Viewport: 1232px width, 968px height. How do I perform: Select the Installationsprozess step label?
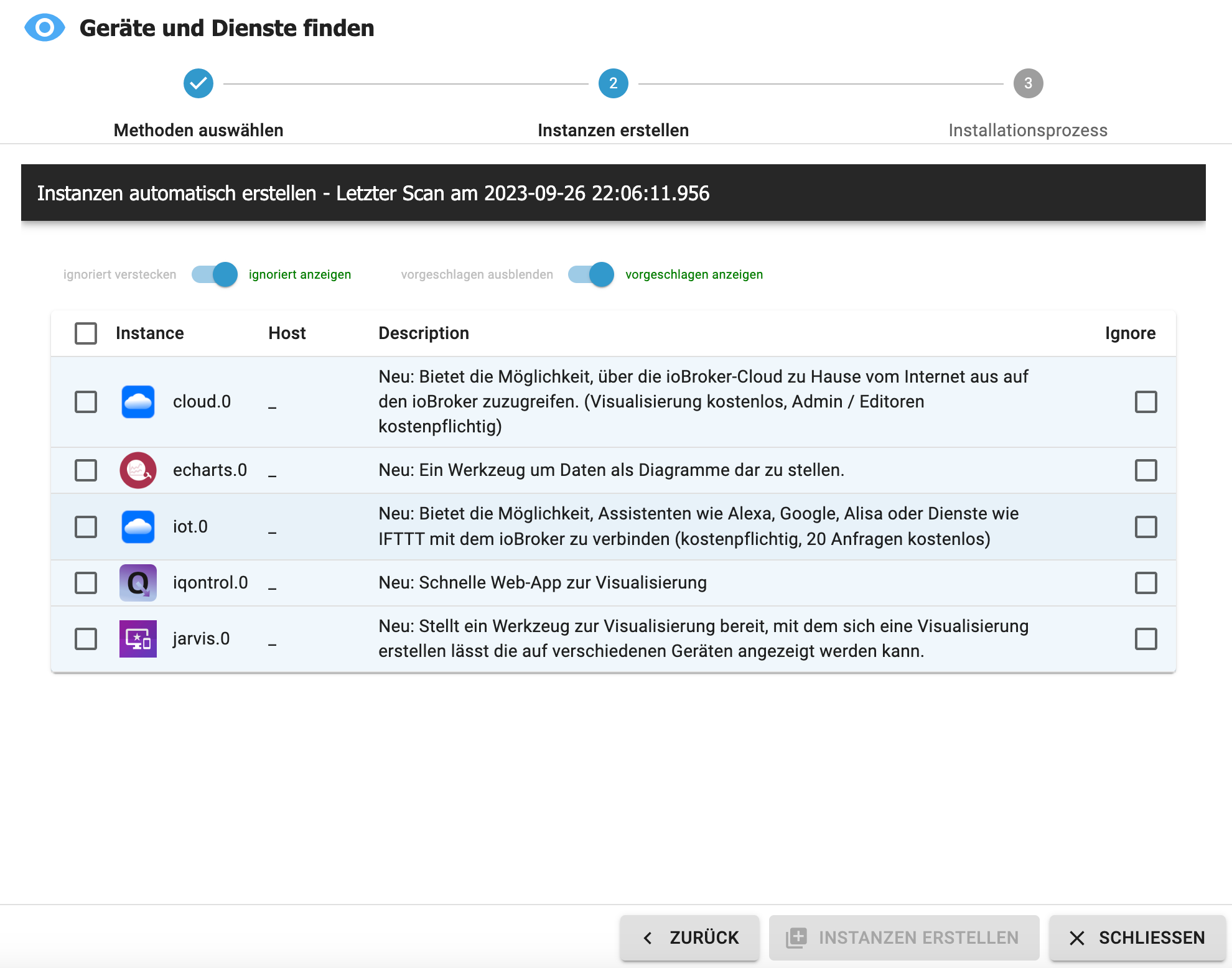point(1028,130)
